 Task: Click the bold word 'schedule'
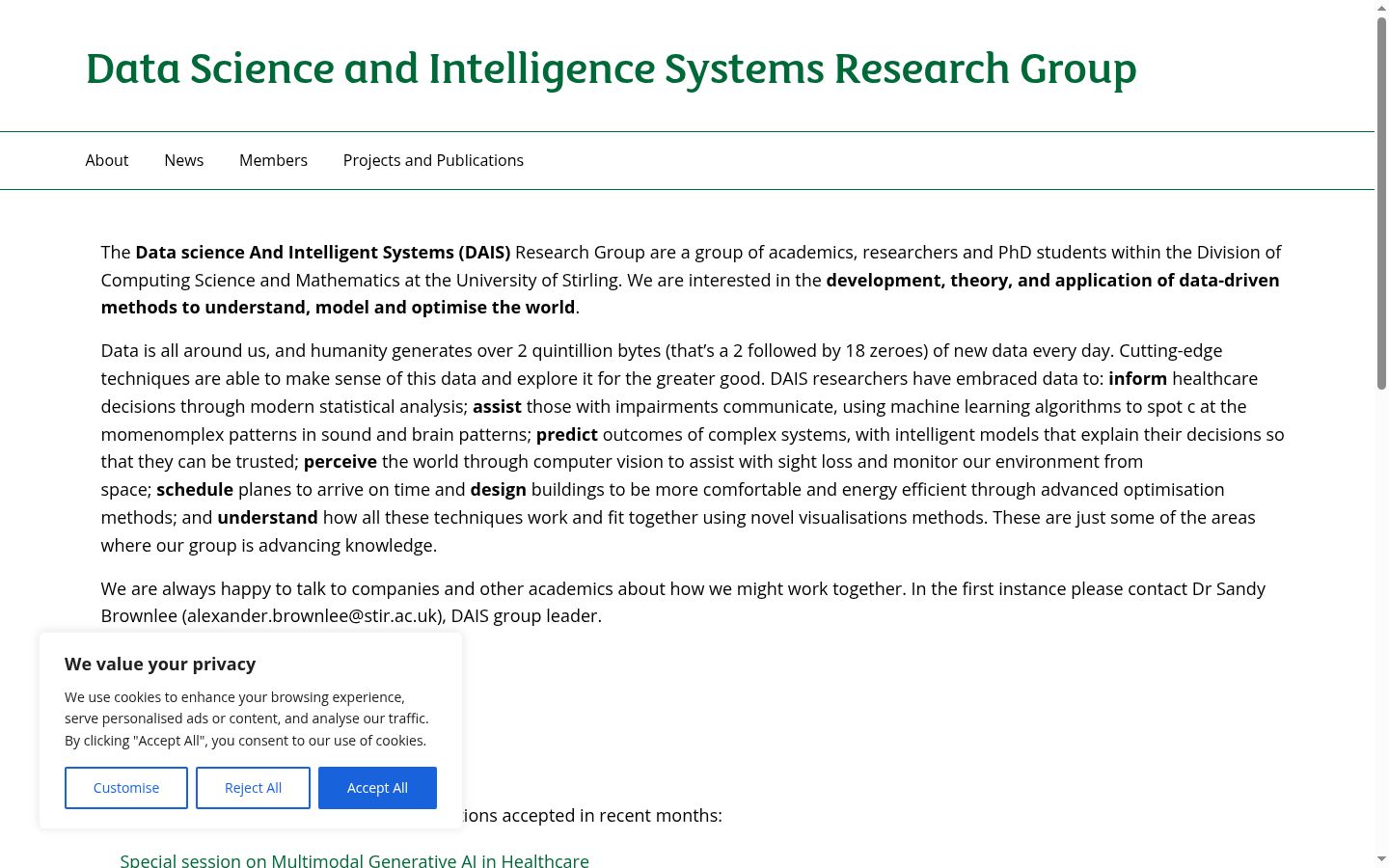pyautogui.click(x=195, y=489)
